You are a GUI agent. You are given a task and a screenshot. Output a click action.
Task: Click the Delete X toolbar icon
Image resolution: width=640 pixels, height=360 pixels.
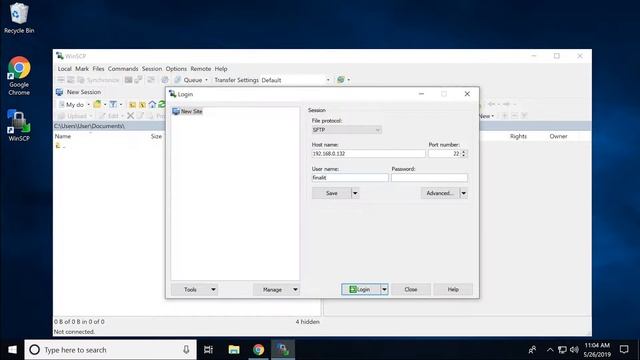(x=130, y=116)
